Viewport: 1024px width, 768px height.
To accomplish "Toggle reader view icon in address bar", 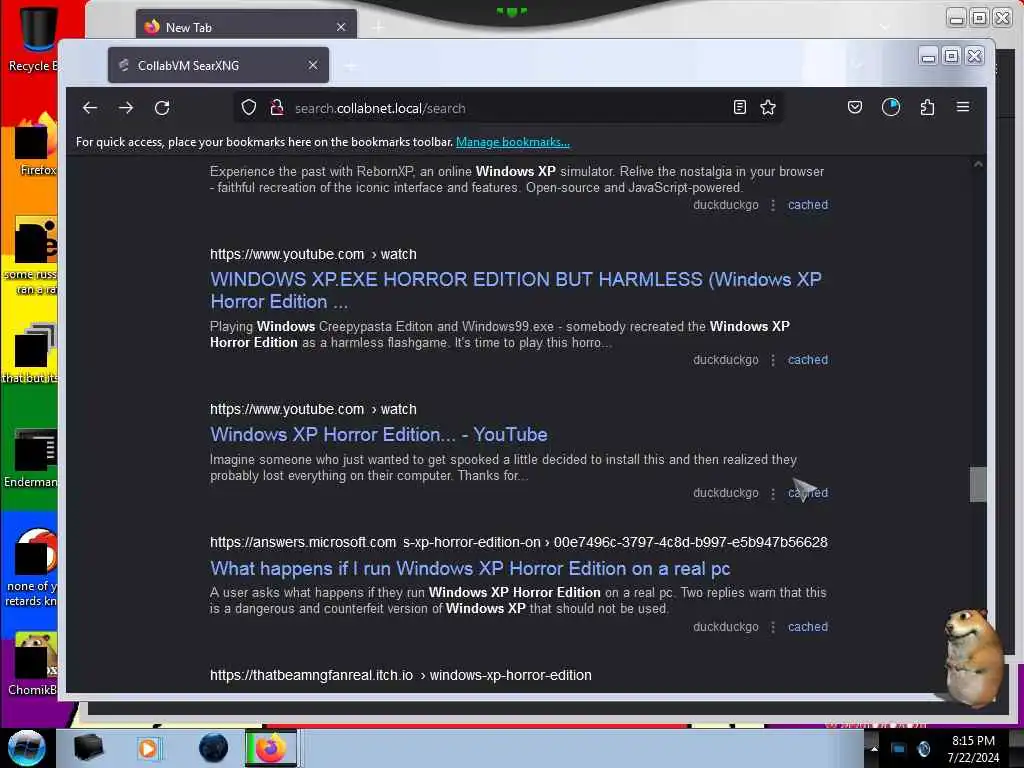I will point(739,108).
